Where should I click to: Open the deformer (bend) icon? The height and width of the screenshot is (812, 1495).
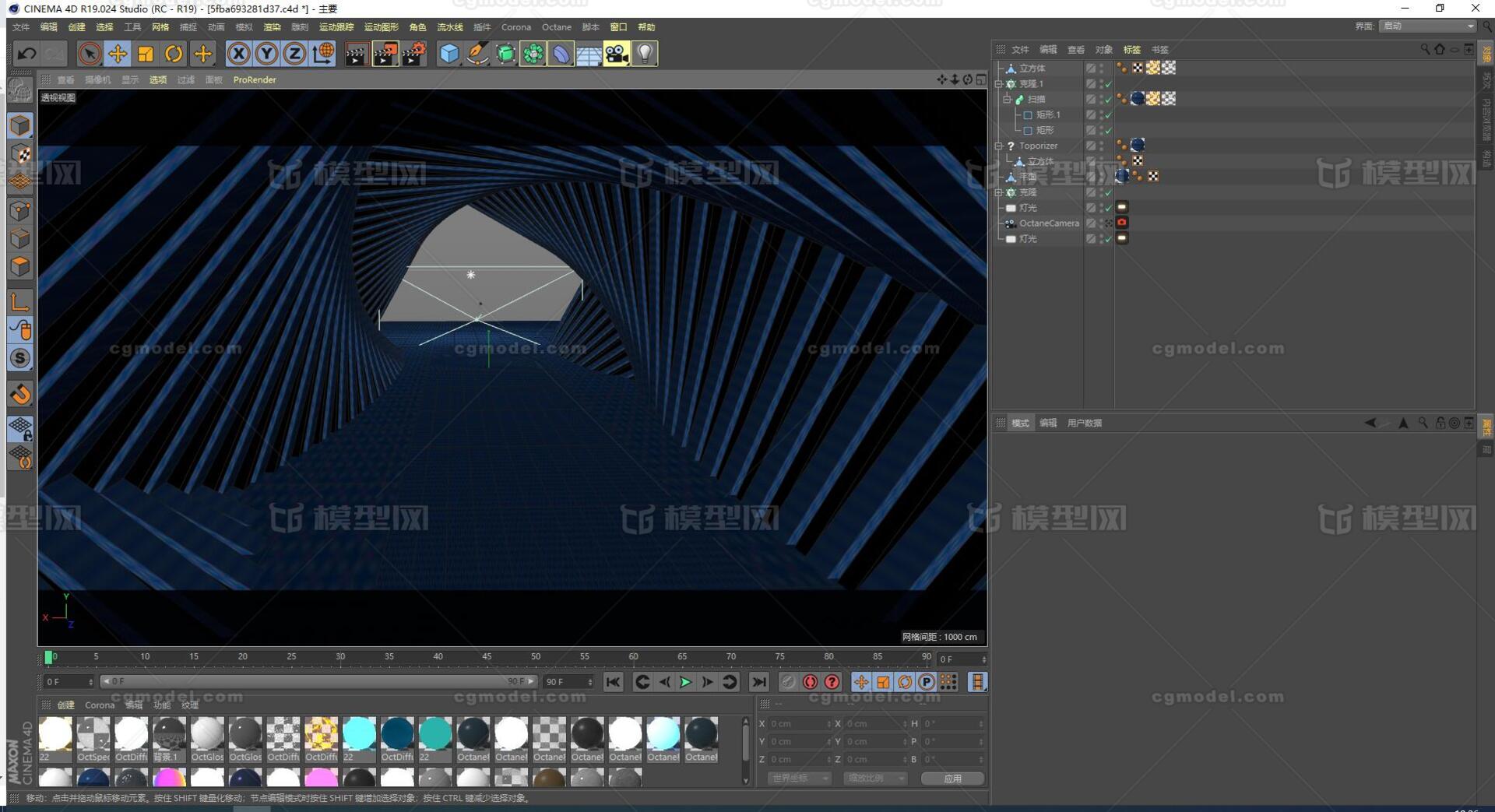coord(561,54)
